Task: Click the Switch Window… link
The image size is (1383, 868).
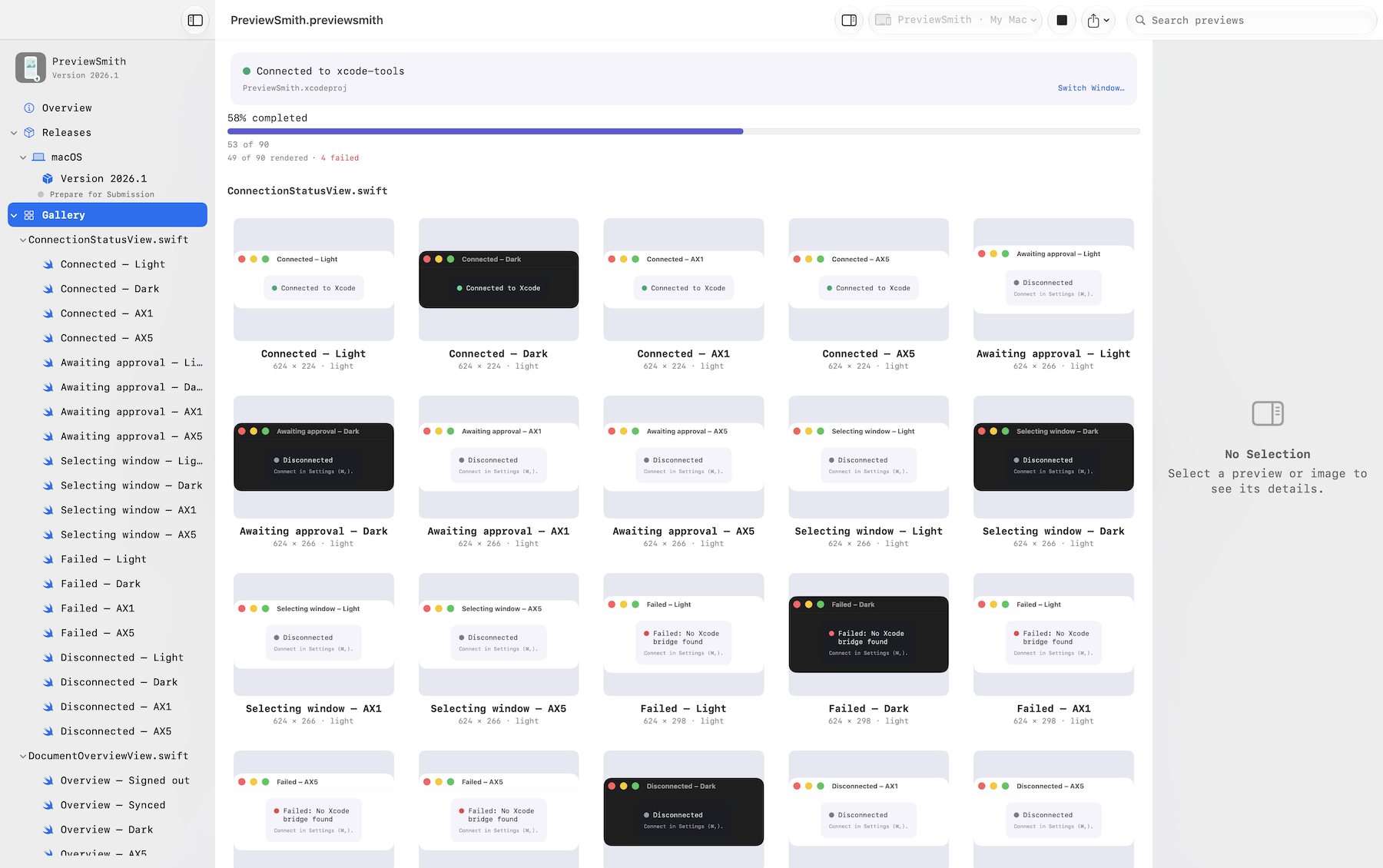Action: (1091, 88)
